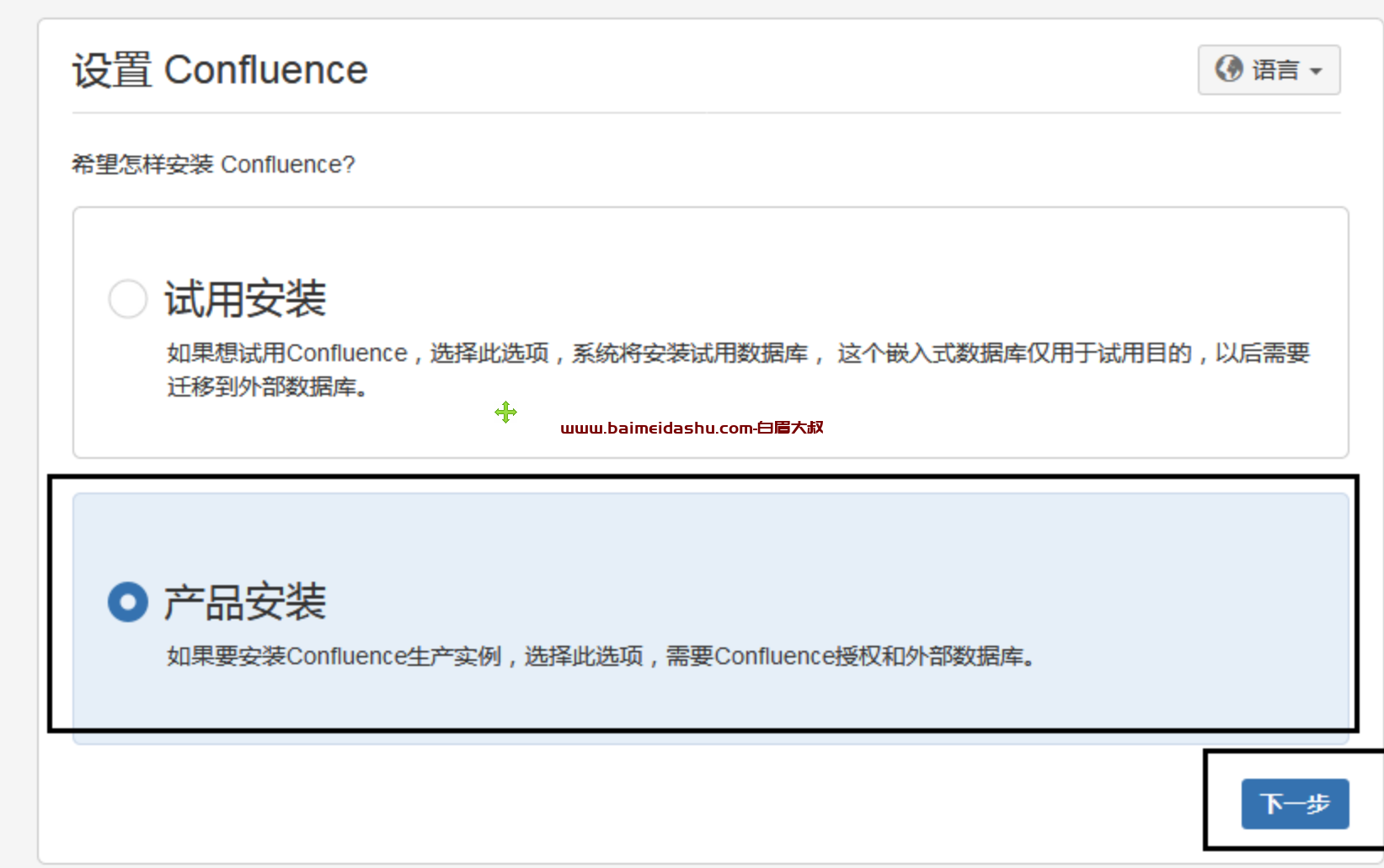1384x868 pixels.
Task: Click the 设置 Confluence page title
Action: 220,70
